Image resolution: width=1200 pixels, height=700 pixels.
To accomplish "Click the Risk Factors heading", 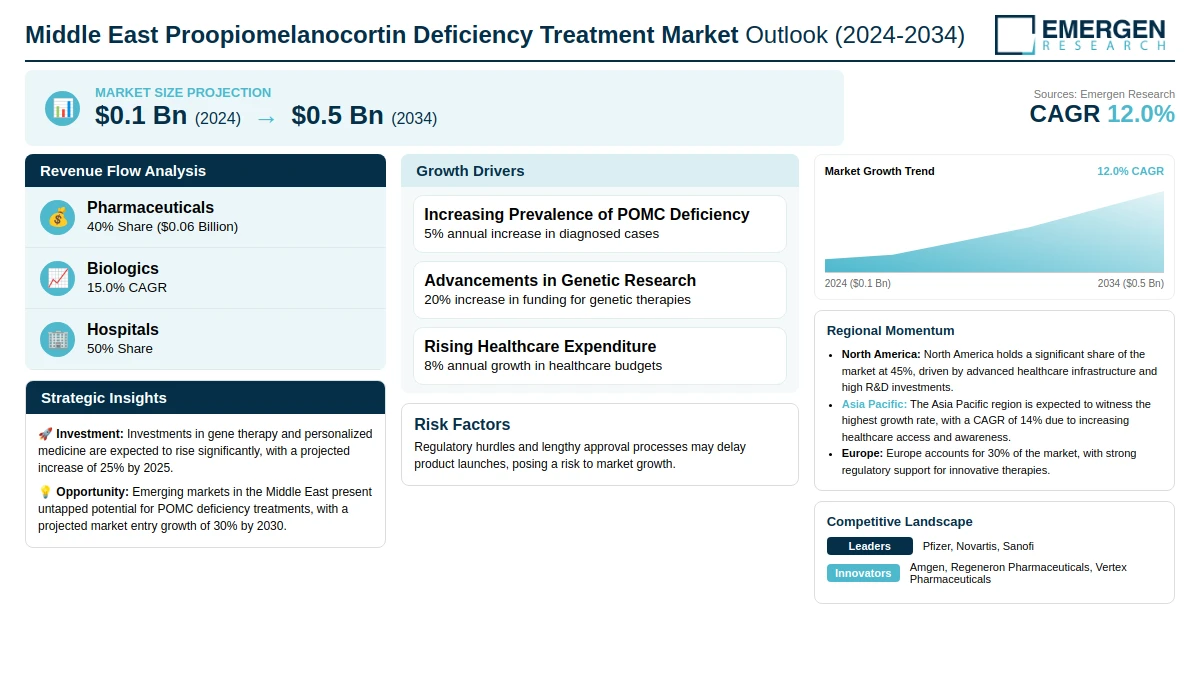I will click(462, 424).
